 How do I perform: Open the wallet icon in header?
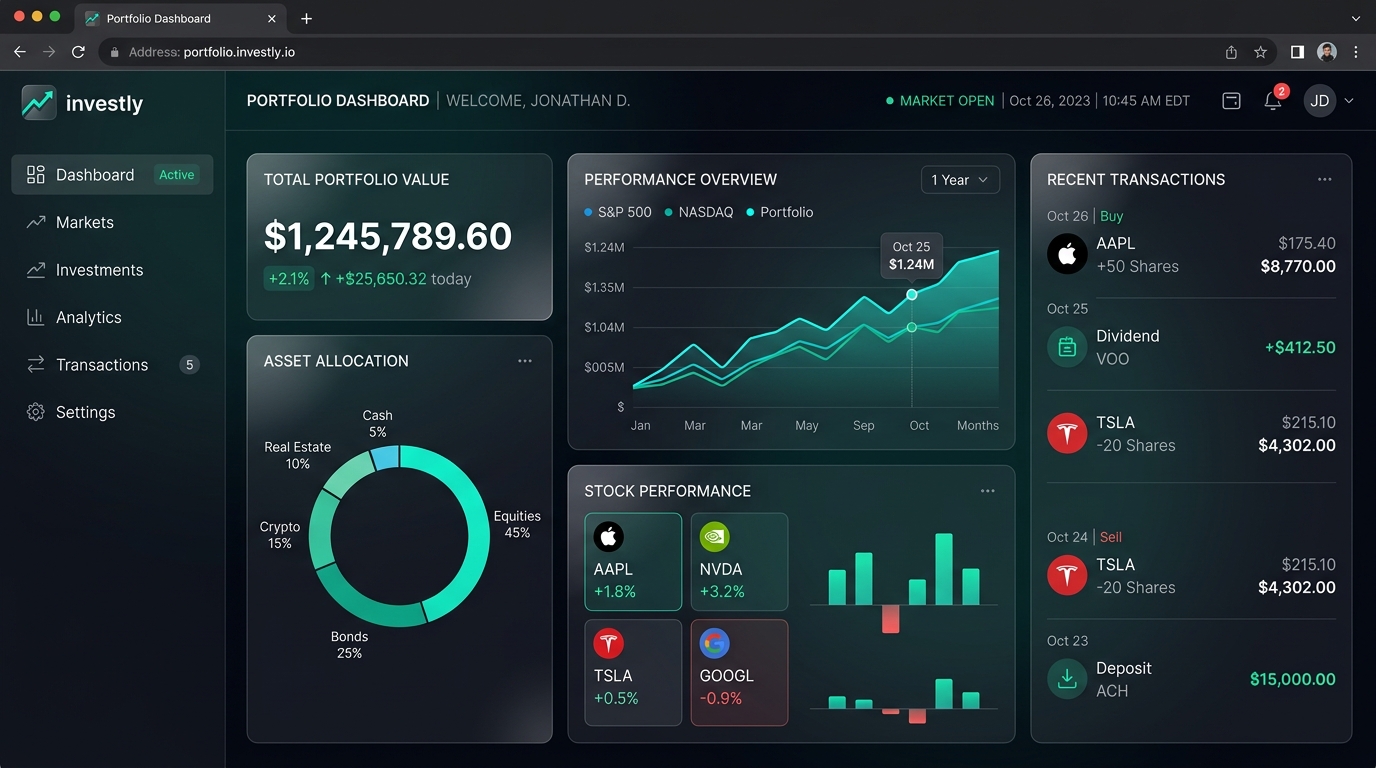(x=1231, y=101)
